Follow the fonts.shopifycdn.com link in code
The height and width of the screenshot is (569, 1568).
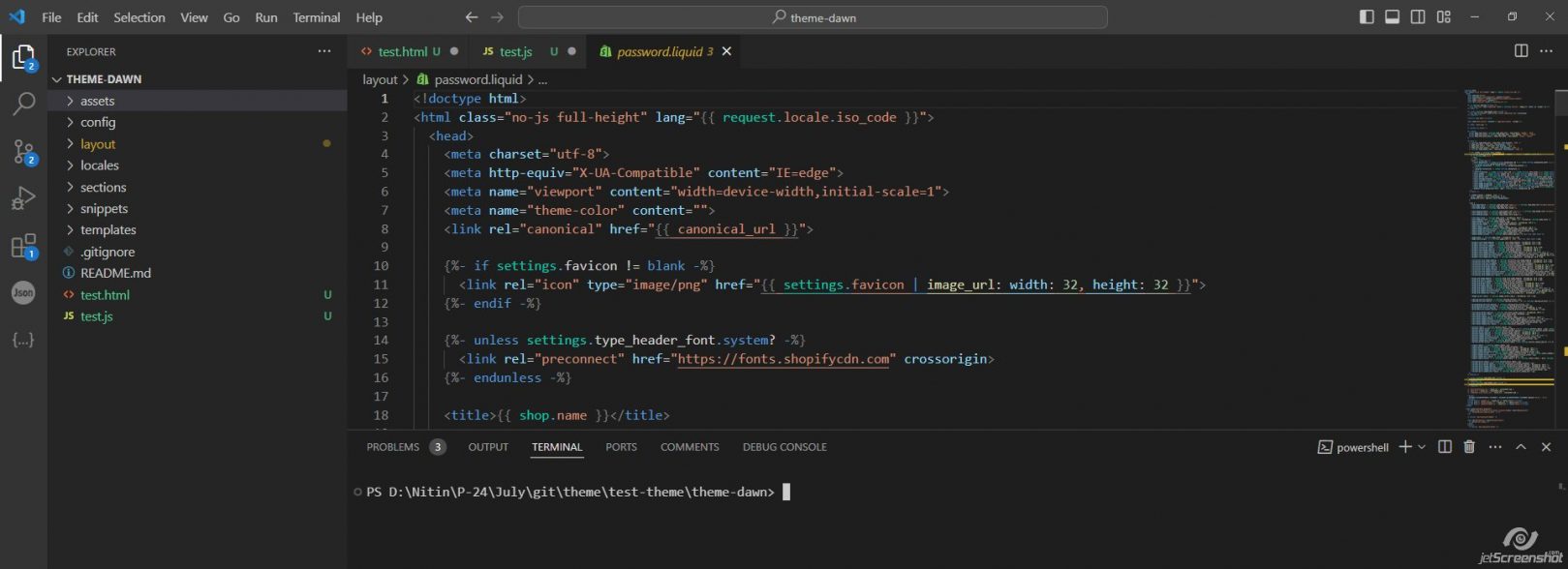(x=783, y=359)
